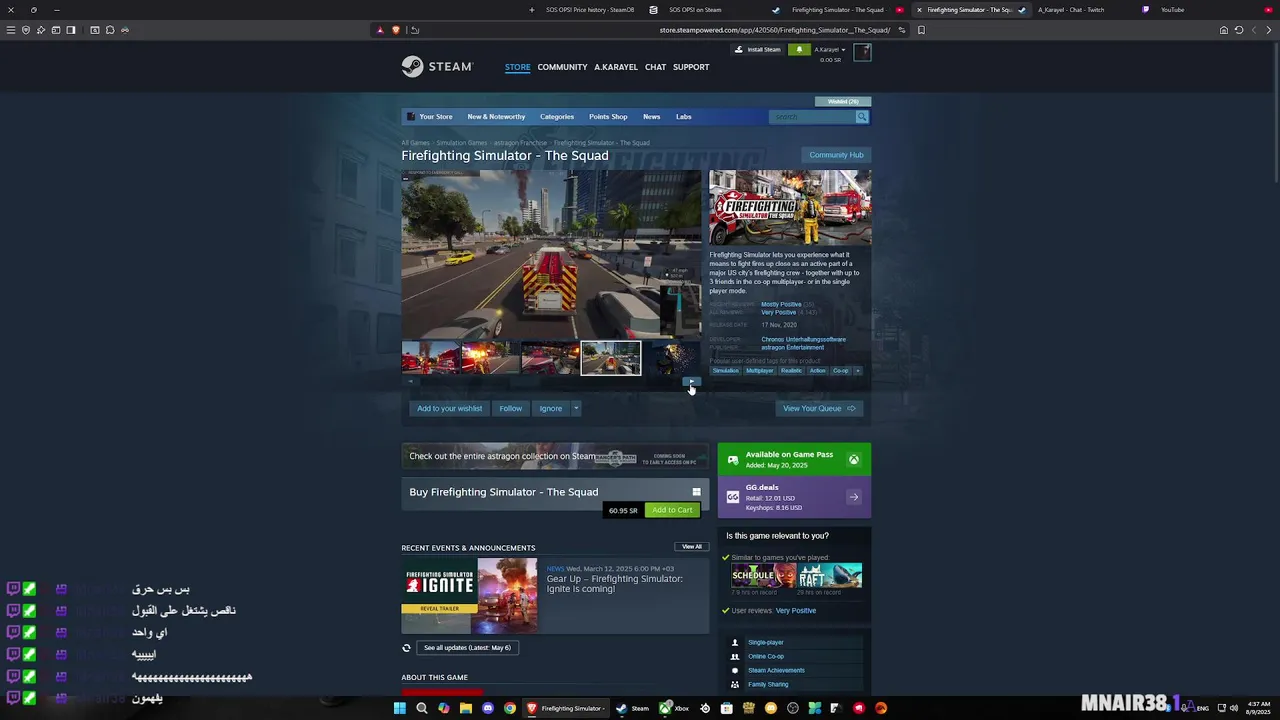Open taskbar search magnifier
Image resolution: width=1280 pixels, height=720 pixels.
pos(421,708)
